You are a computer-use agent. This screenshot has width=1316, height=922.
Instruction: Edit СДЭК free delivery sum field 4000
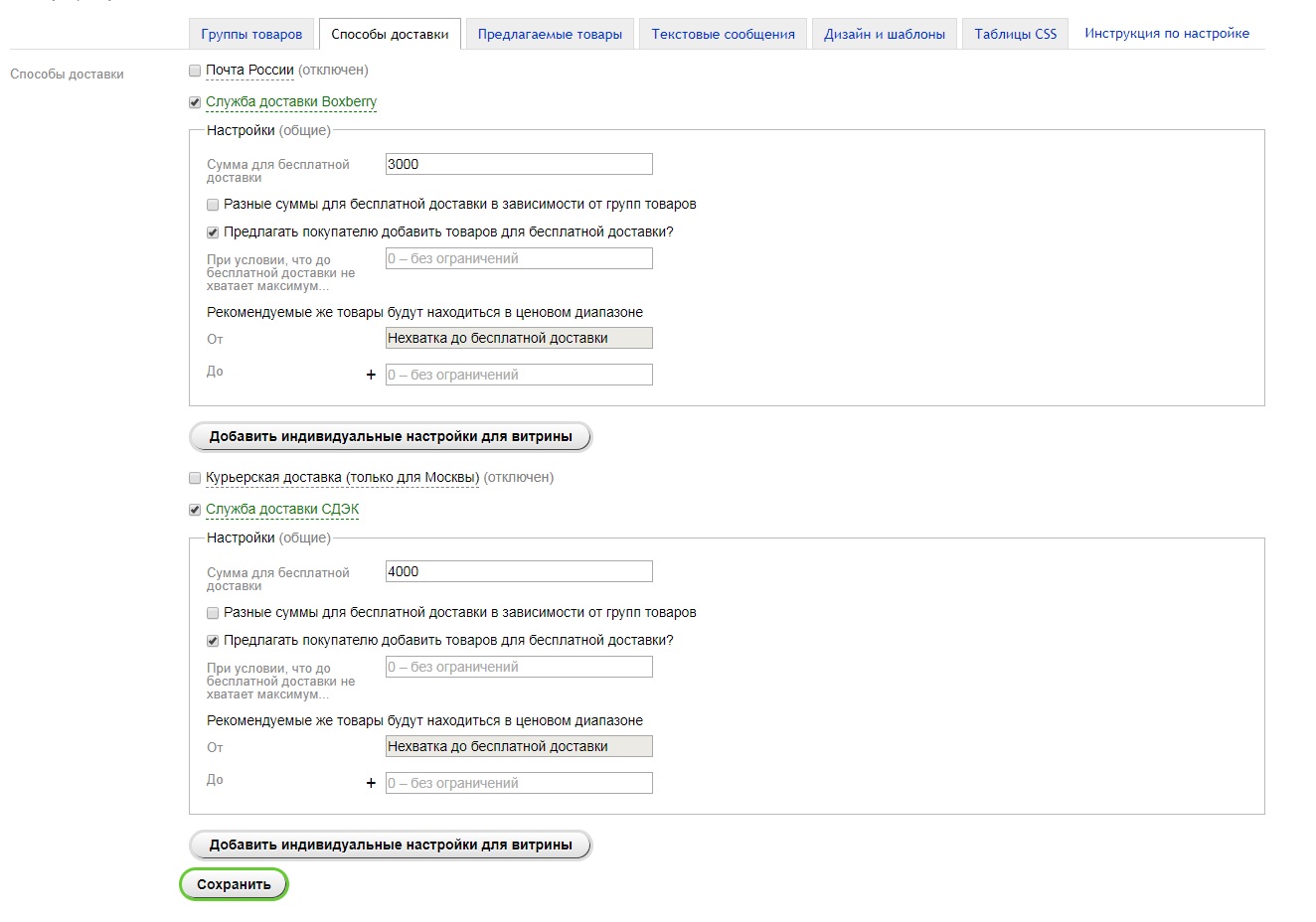click(x=519, y=571)
